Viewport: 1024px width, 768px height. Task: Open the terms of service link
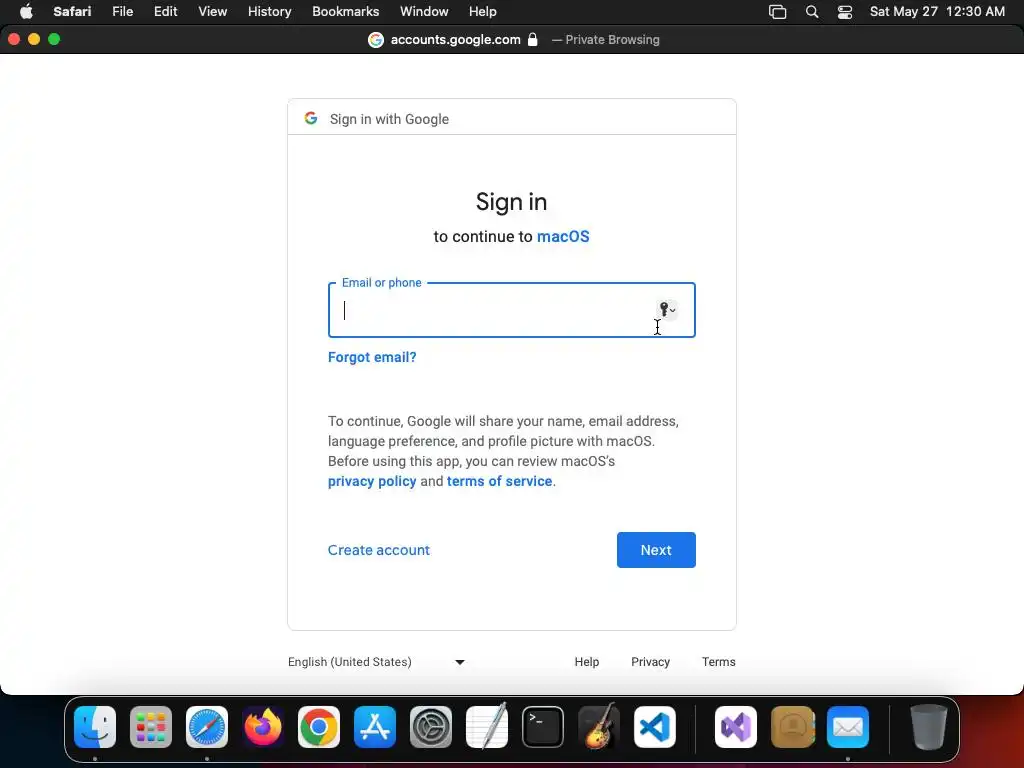pyautogui.click(x=500, y=481)
